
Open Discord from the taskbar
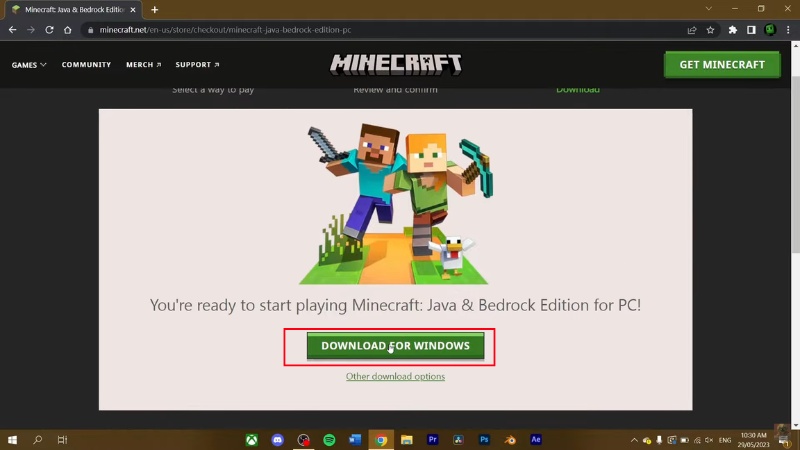278,440
